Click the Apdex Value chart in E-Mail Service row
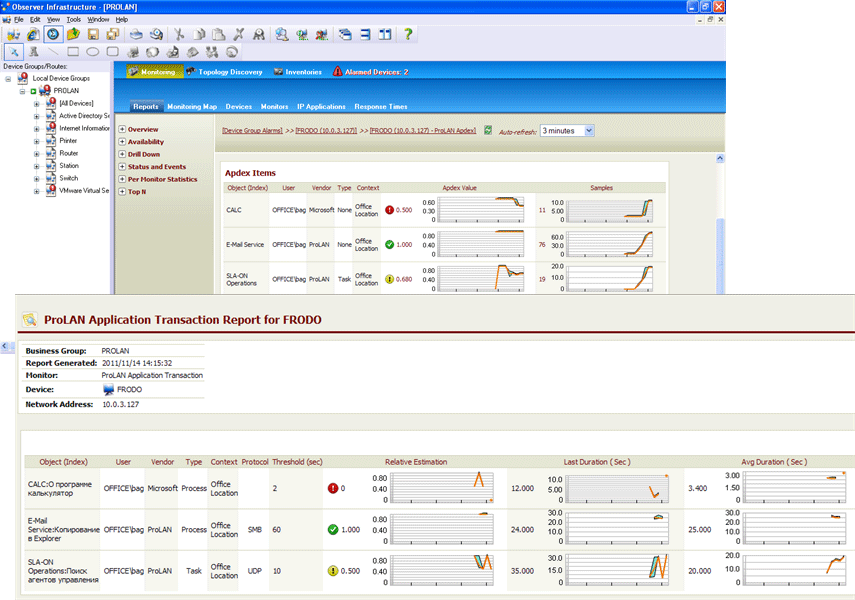Viewport: 855px width, 600px height. pos(481,244)
